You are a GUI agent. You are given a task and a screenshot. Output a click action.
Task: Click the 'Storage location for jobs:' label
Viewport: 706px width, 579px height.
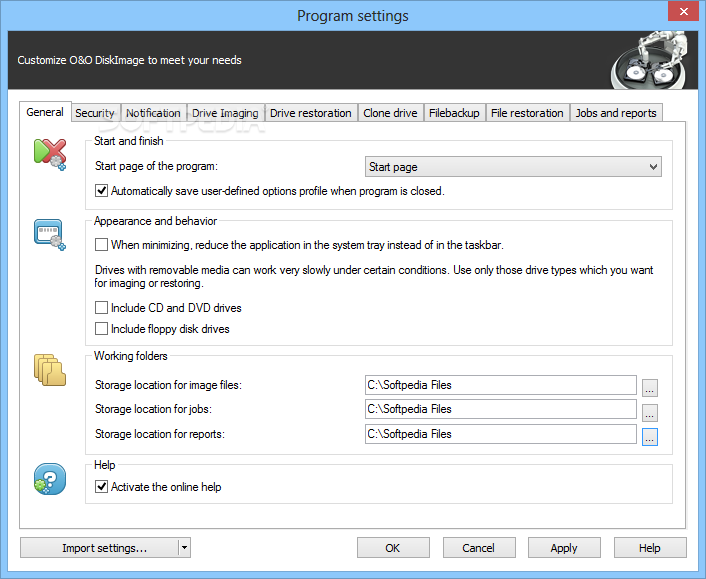[x=153, y=409]
